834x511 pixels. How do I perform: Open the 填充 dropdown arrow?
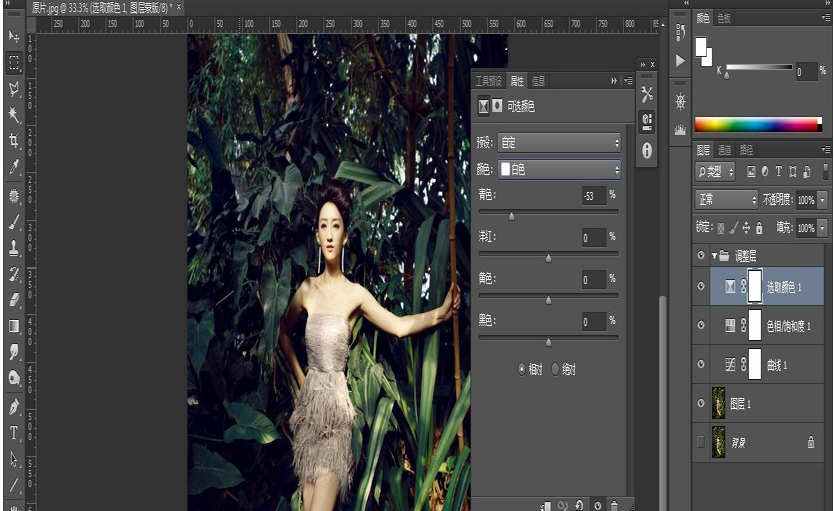823,228
